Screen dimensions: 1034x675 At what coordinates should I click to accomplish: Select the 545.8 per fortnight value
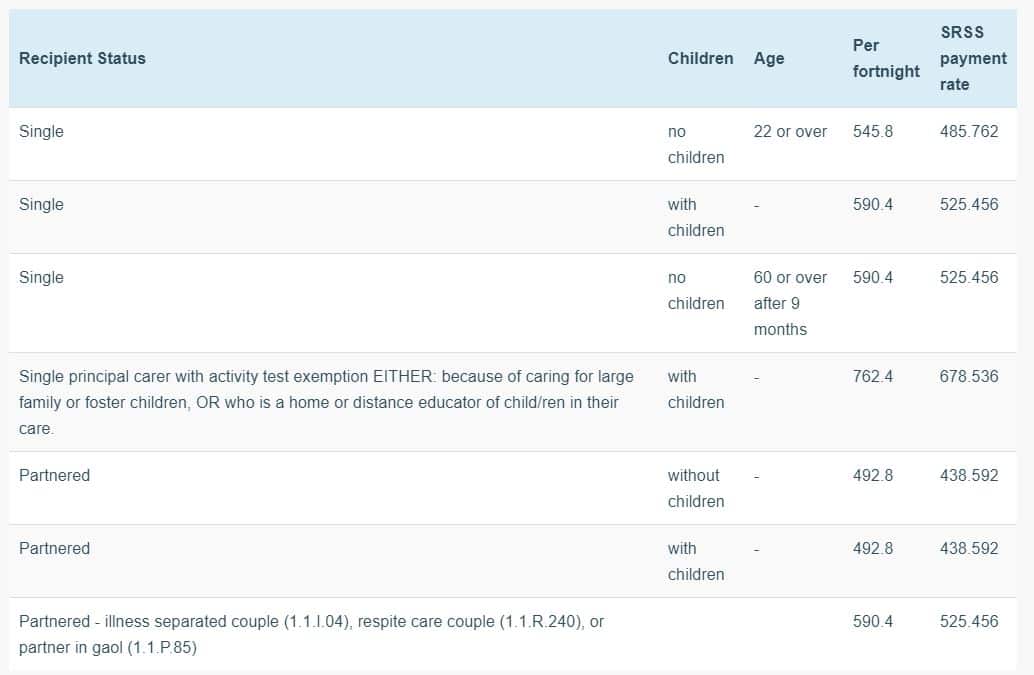pyautogui.click(x=873, y=131)
